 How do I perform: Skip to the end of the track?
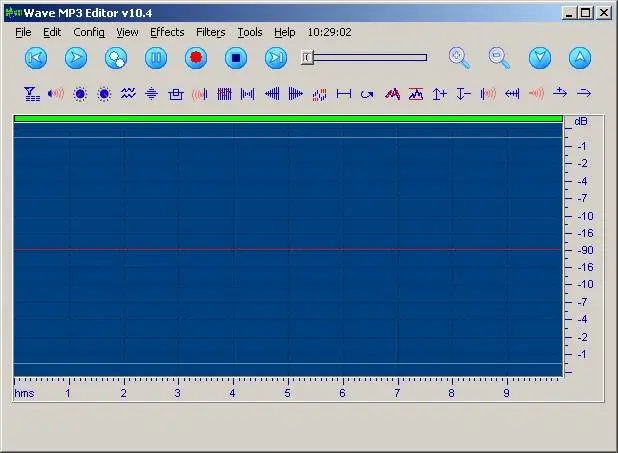(276, 58)
